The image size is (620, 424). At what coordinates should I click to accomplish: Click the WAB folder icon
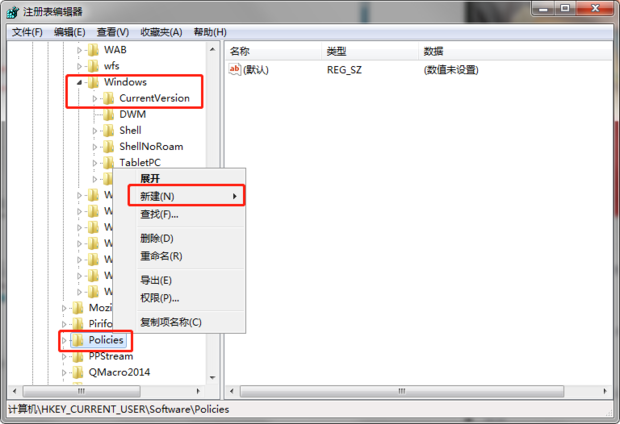93,50
